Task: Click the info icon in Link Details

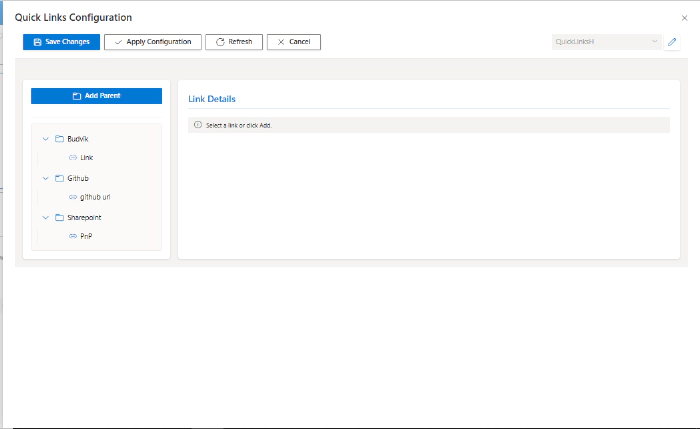Action: (197, 125)
